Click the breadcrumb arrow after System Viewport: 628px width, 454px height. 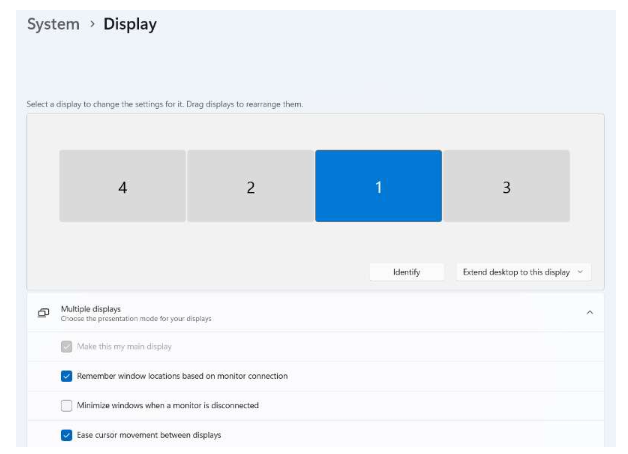(x=91, y=25)
